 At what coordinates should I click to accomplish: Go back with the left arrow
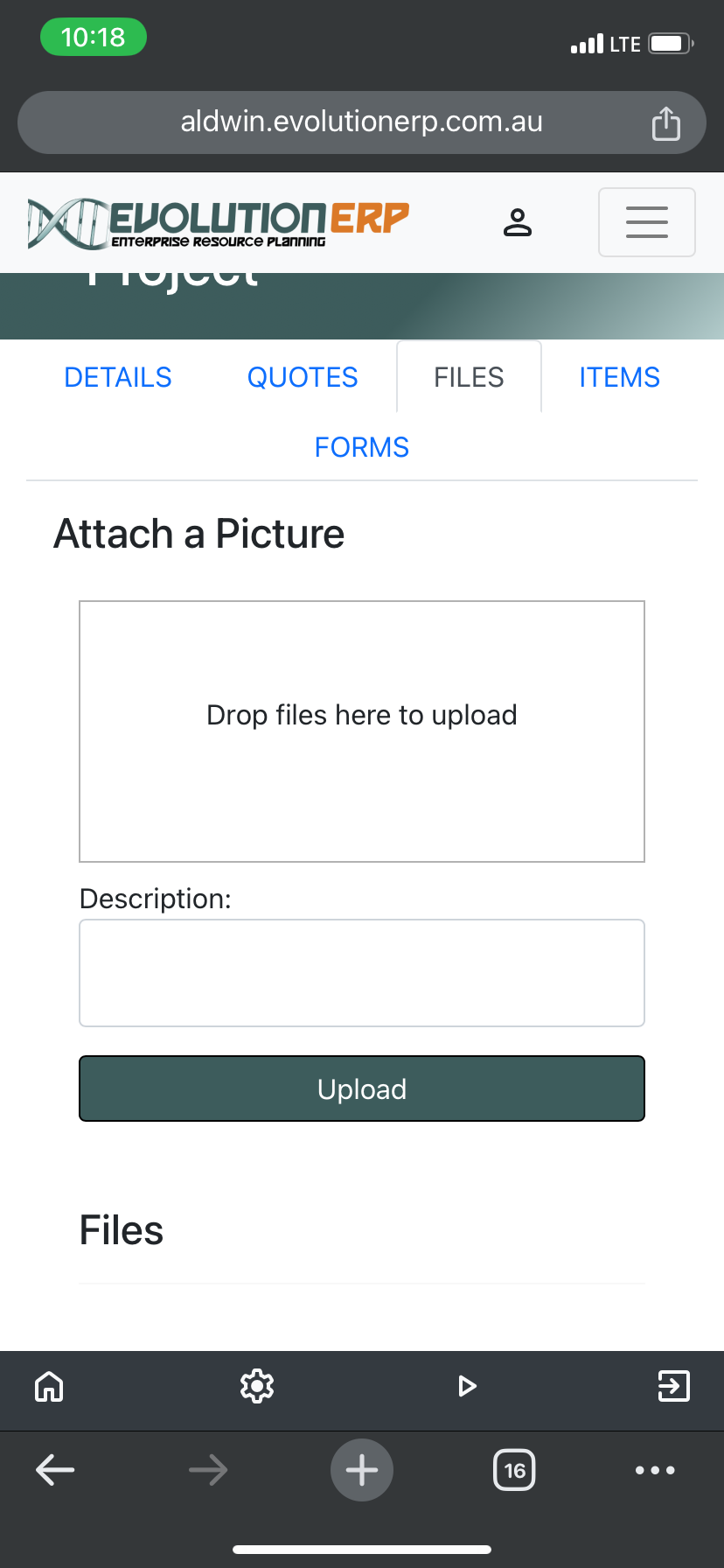pyautogui.click(x=55, y=1470)
